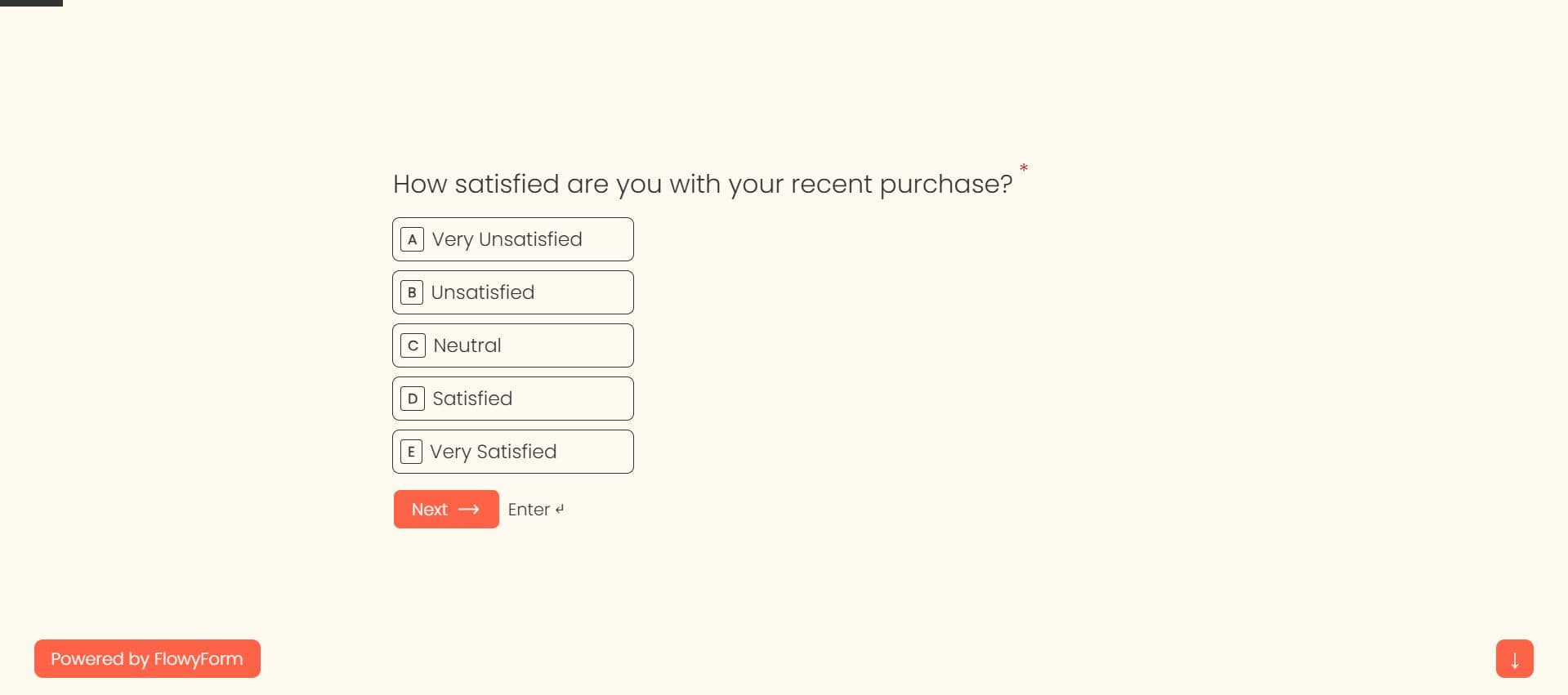This screenshot has width=1568, height=695.
Task: Click the "E" key badge beside Very Satisfied
Action: (x=411, y=452)
